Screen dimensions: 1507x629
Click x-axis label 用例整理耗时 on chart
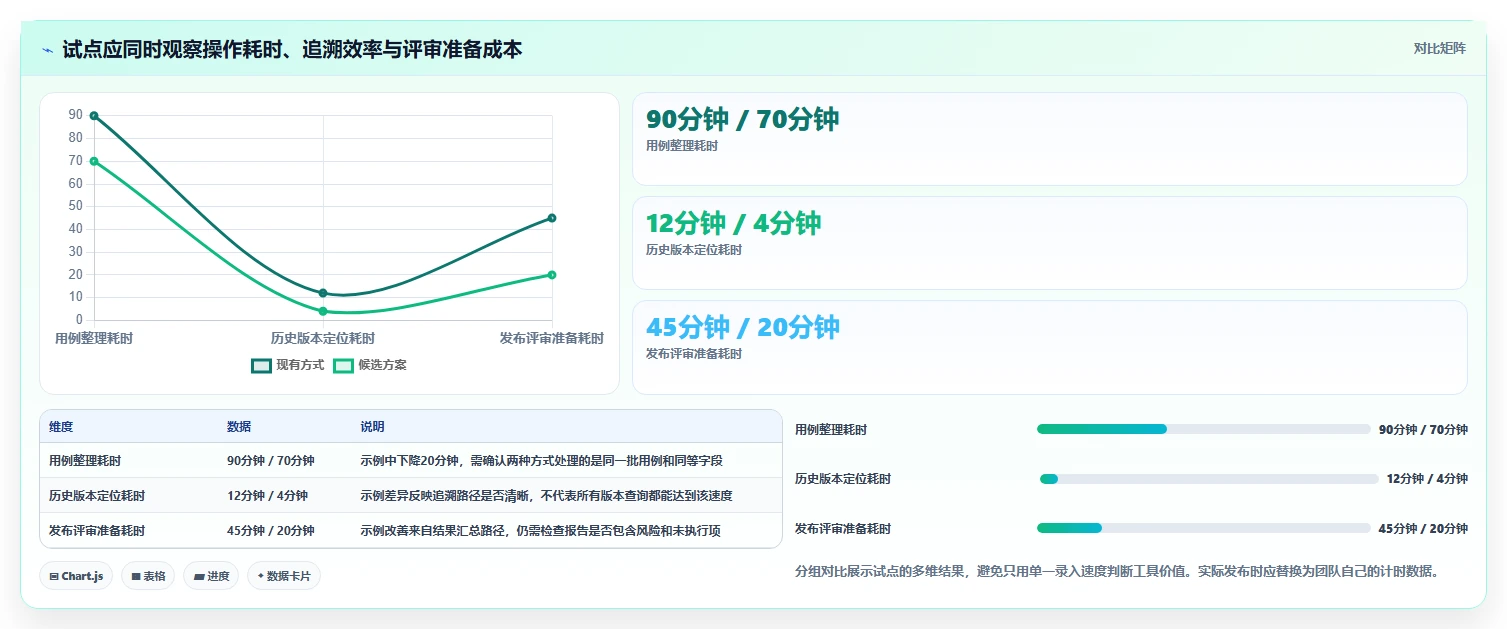(x=94, y=339)
